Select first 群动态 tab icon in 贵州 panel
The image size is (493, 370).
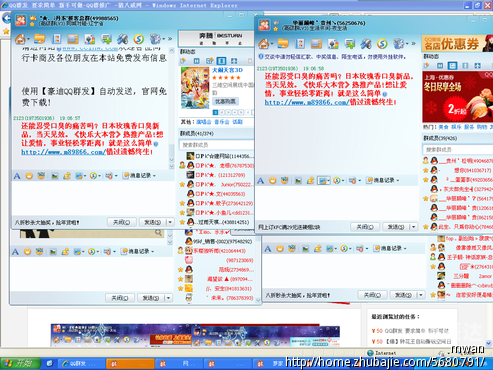coord(427,65)
